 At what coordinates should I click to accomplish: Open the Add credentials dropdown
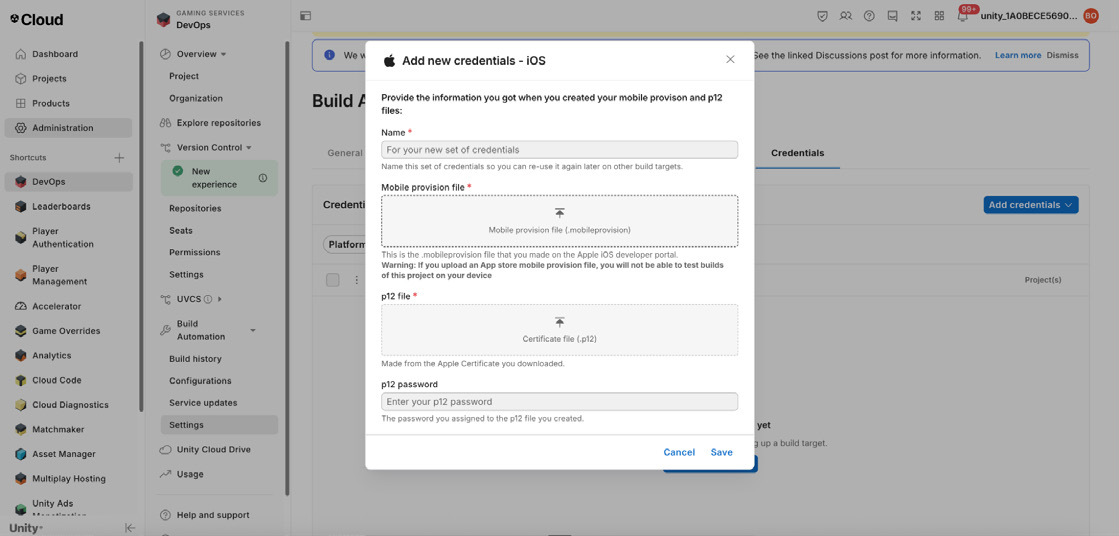click(1031, 205)
